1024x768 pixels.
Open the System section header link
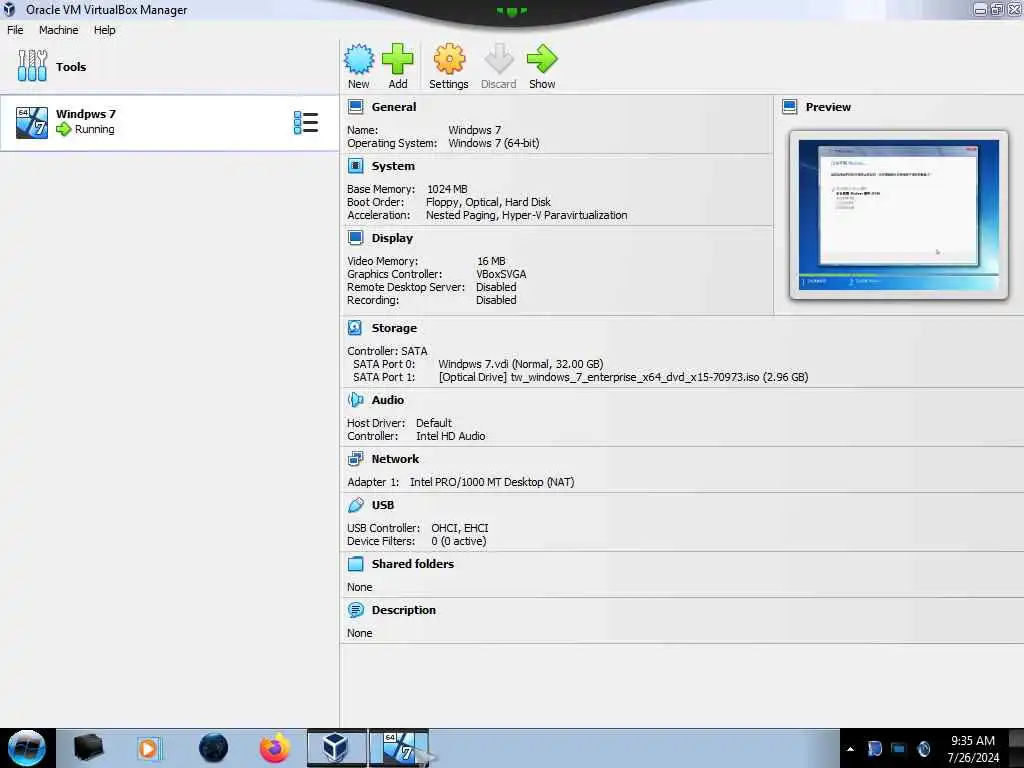(x=393, y=166)
